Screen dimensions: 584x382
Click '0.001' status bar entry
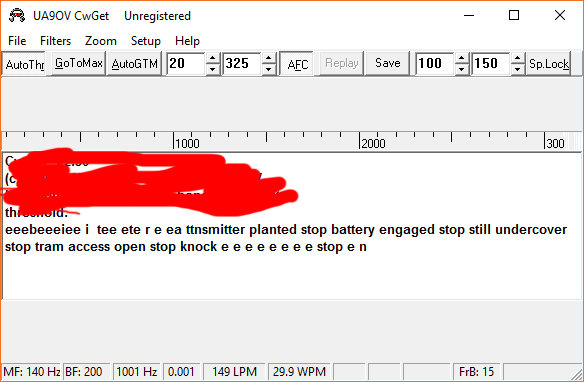tap(181, 372)
